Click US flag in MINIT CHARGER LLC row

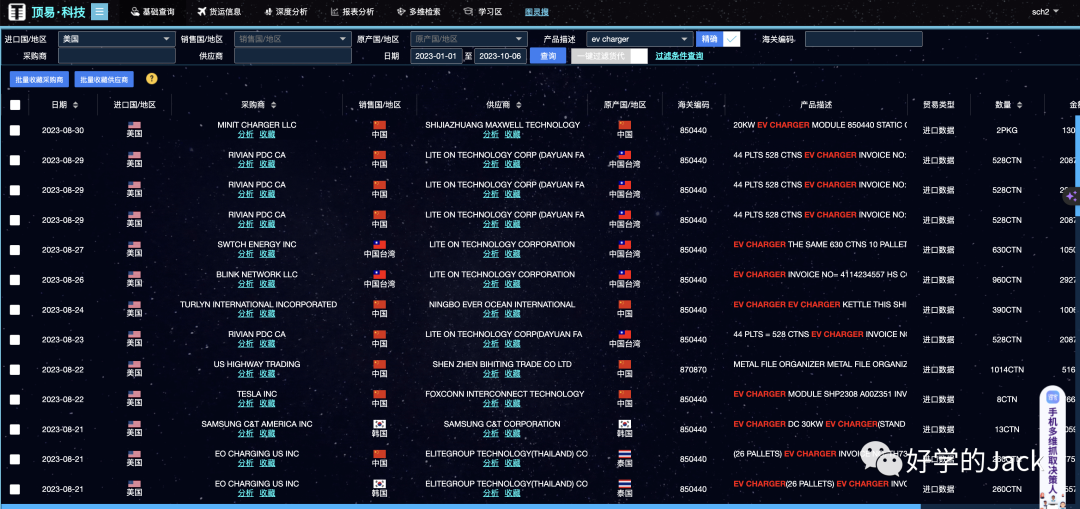click(134, 125)
